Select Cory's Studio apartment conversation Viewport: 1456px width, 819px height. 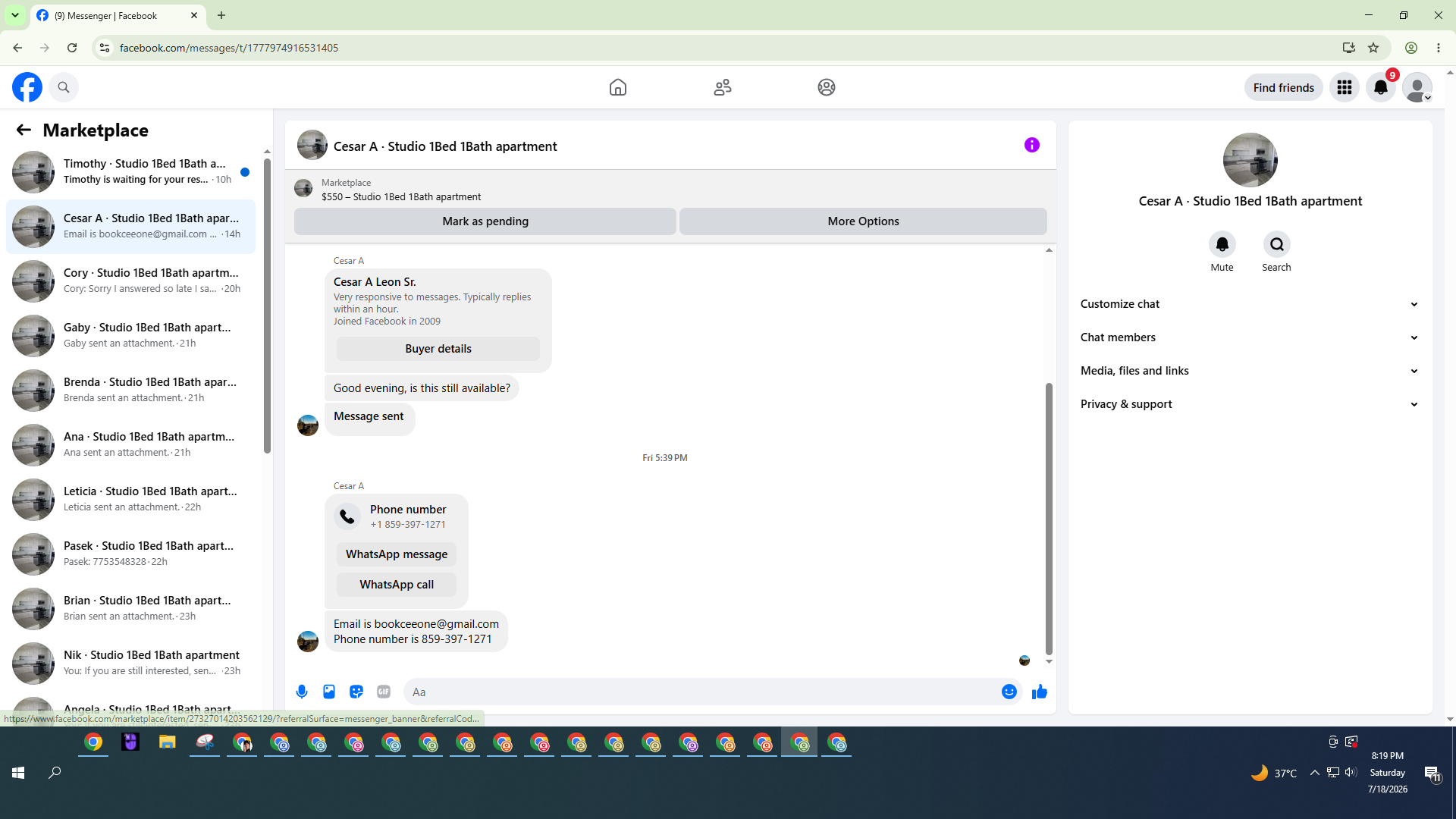pyautogui.click(x=130, y=281)
